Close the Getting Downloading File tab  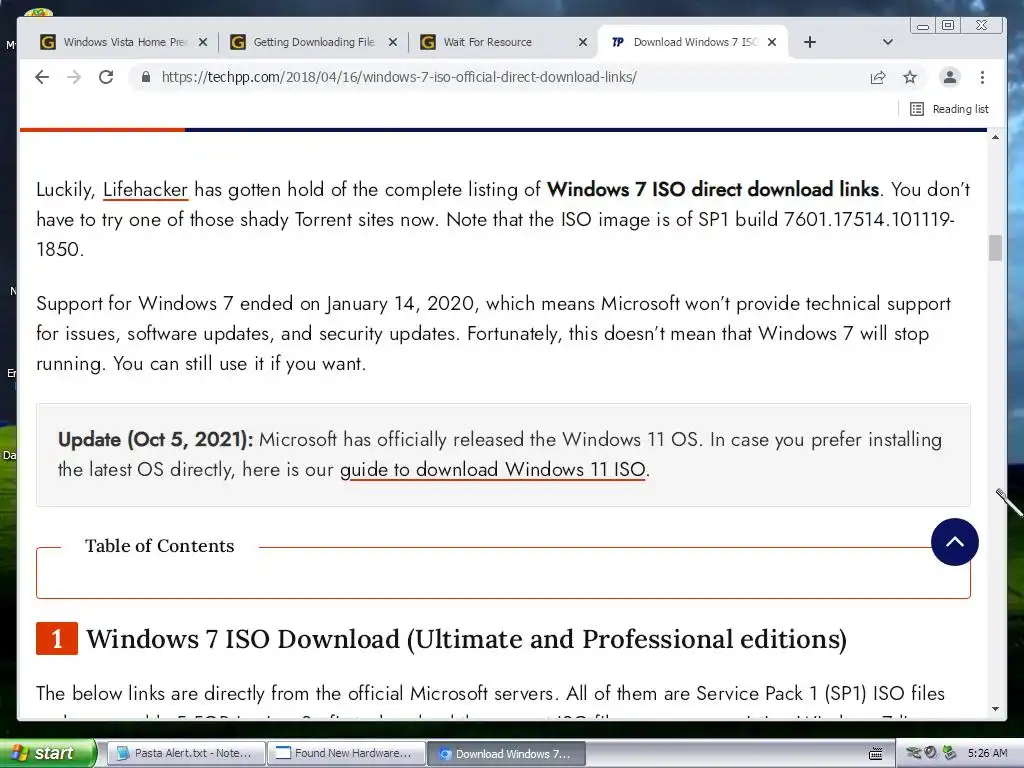pos(393,42)
